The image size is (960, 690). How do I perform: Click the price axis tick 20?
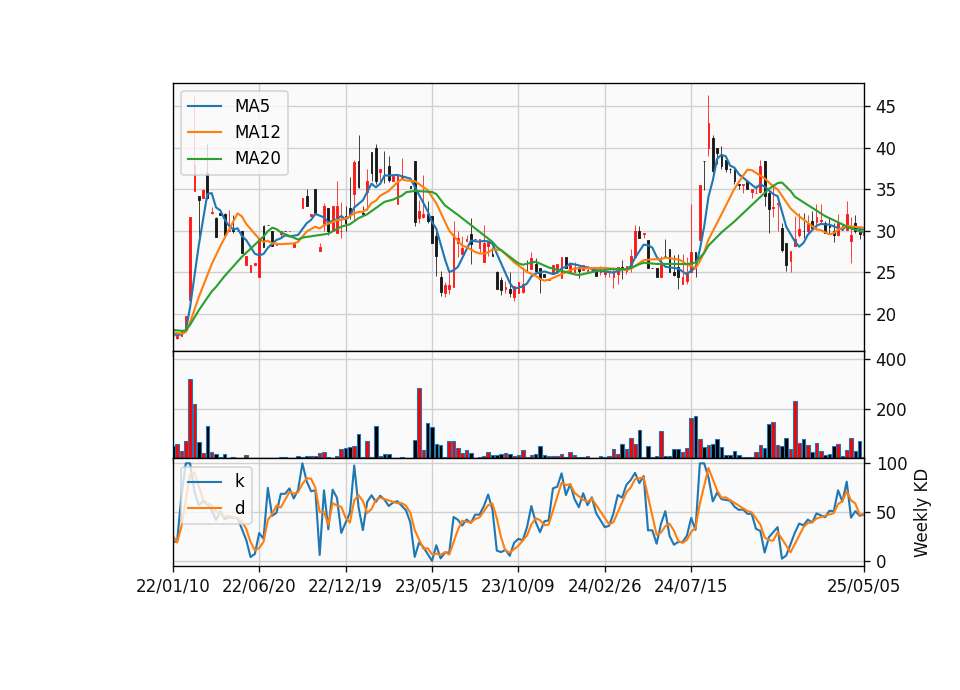click(x=885, y=315)
